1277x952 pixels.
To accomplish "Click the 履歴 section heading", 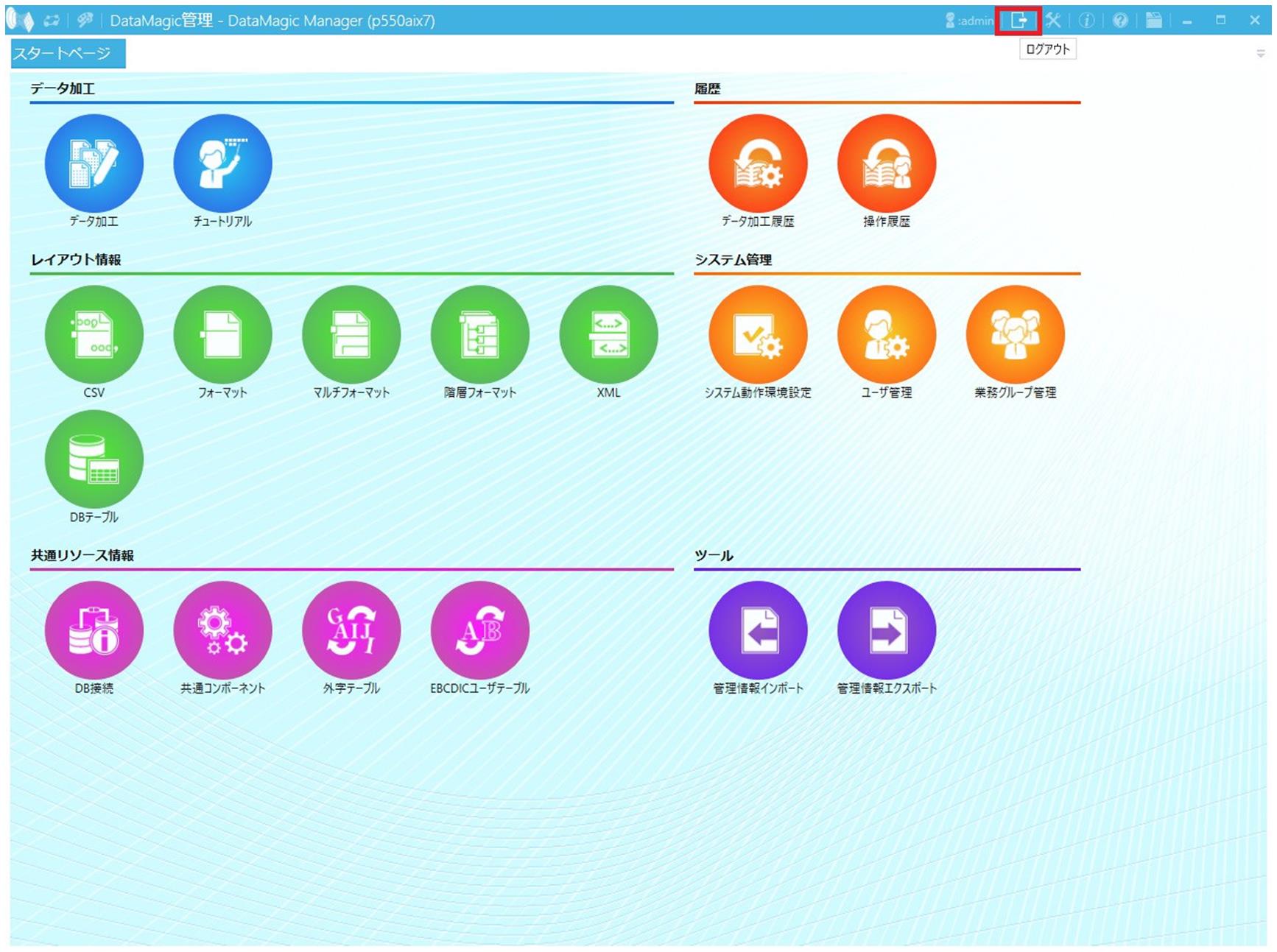I will pyautogui.click(x=708, y=89).
